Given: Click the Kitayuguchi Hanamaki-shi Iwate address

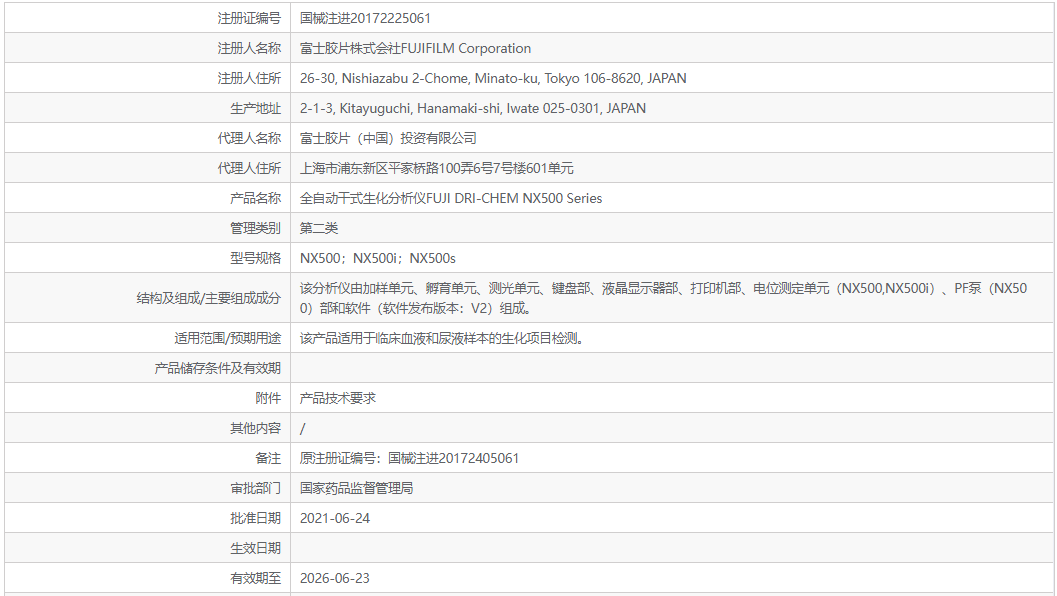Looking at the screenshot, I should tap(473, 109).
